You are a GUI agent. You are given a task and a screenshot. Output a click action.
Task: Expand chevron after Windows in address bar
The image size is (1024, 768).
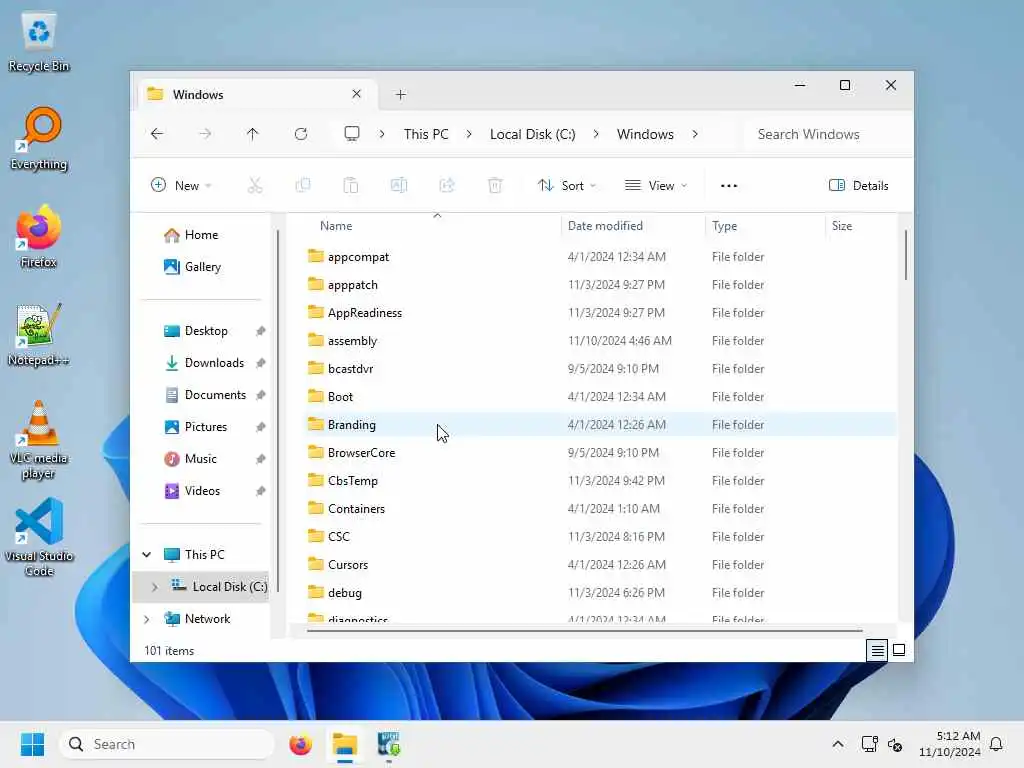pos(695,134)
